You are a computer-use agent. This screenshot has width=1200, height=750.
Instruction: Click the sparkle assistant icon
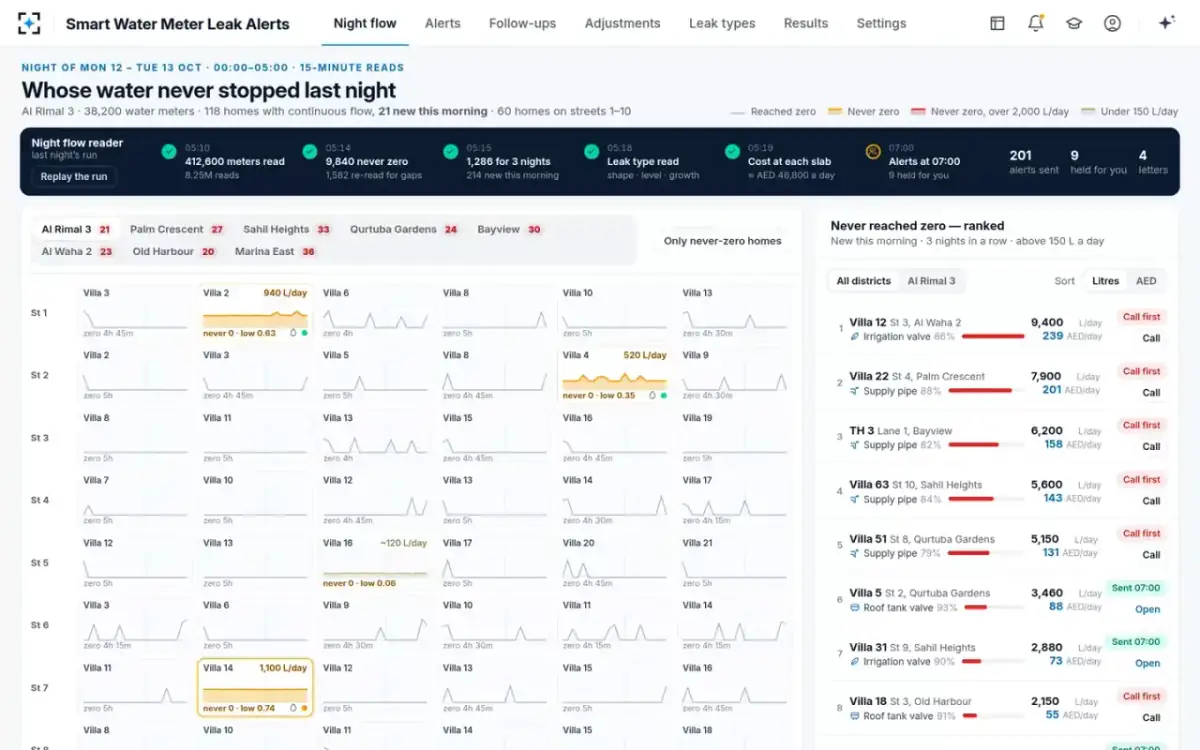(x=1166, y=23)
